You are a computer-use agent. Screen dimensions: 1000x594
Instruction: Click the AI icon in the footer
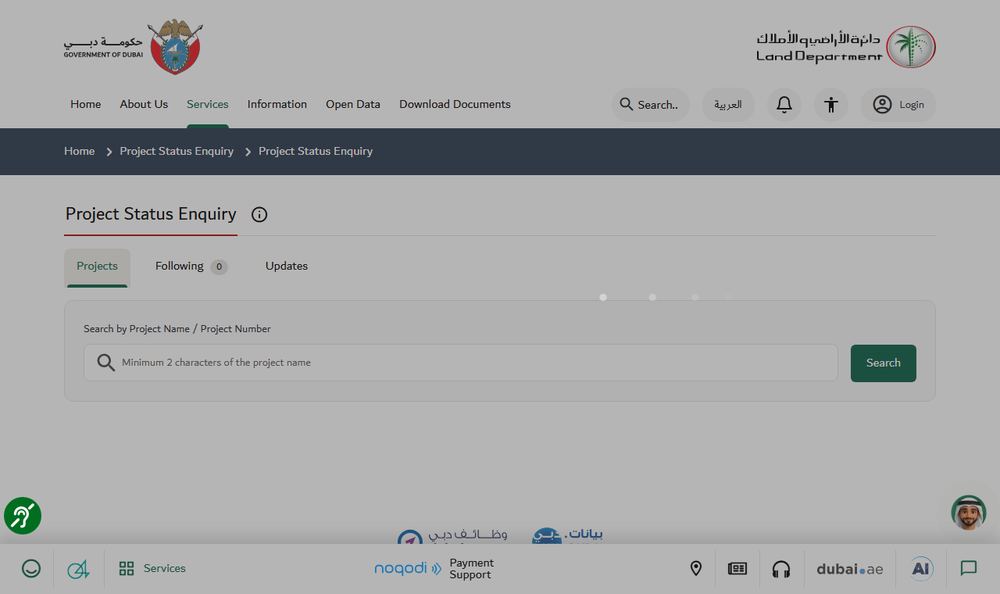tap(920, 568)
